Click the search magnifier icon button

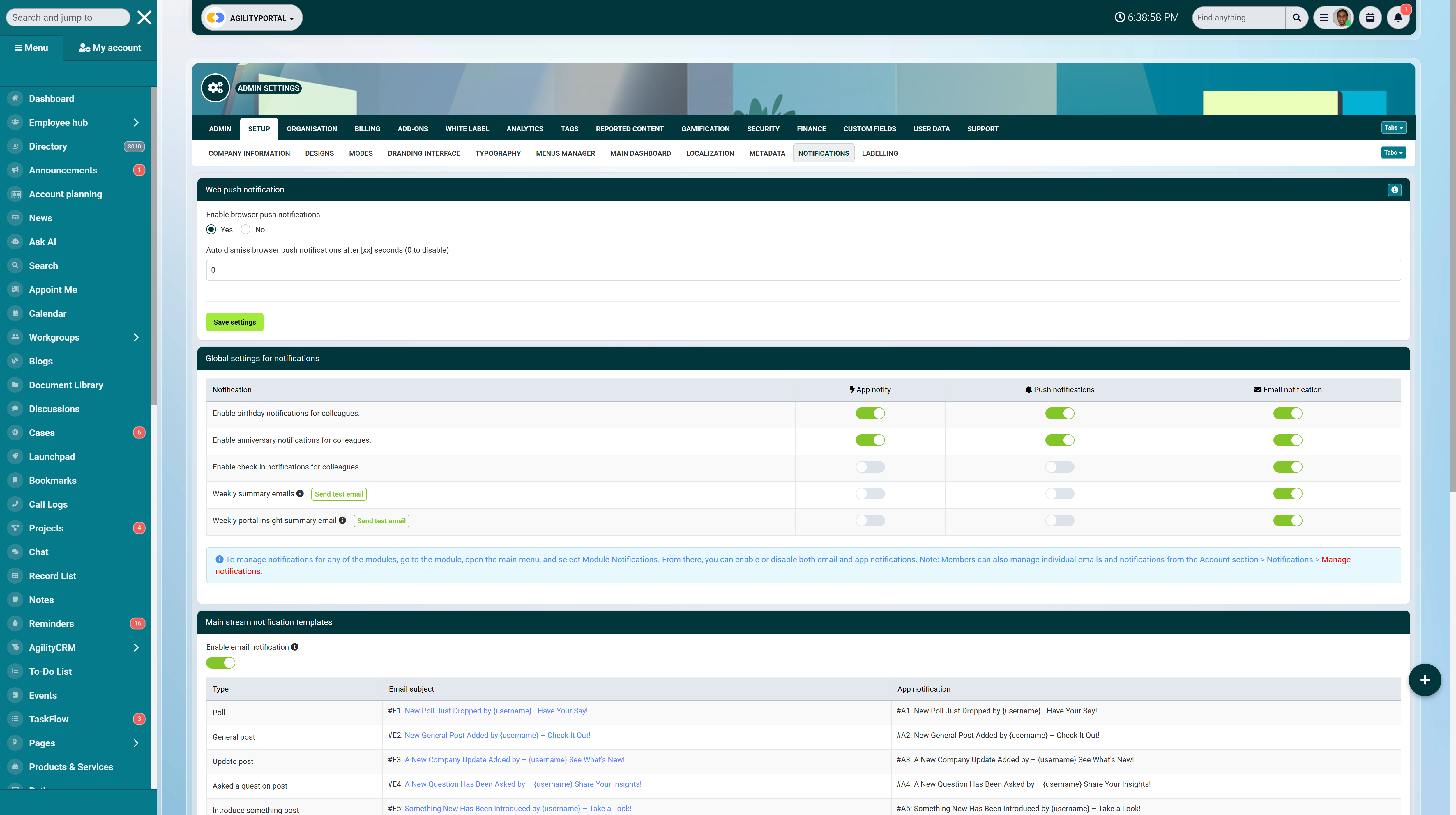(1297, 17)
